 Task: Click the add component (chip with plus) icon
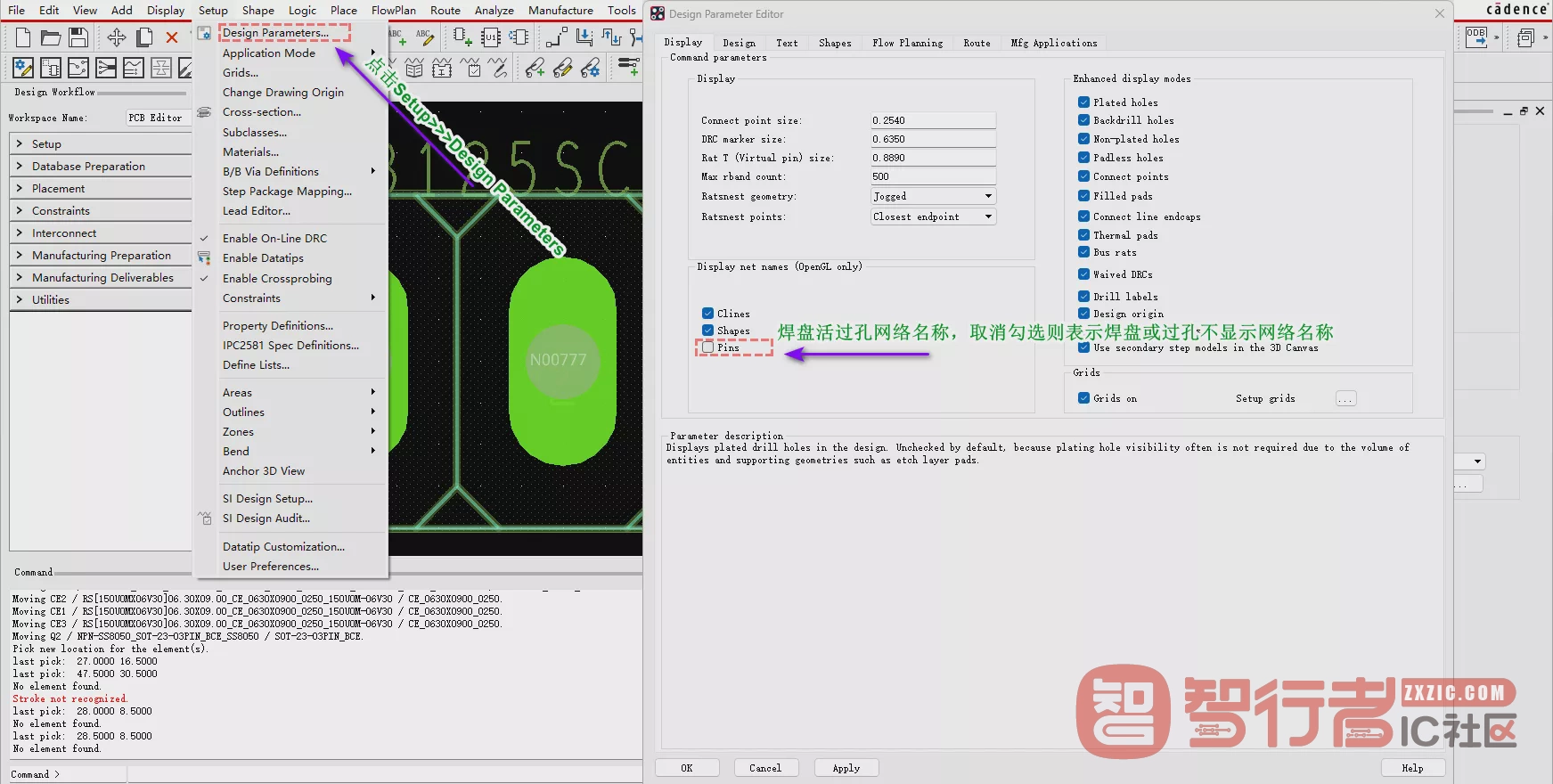point(462,37)
